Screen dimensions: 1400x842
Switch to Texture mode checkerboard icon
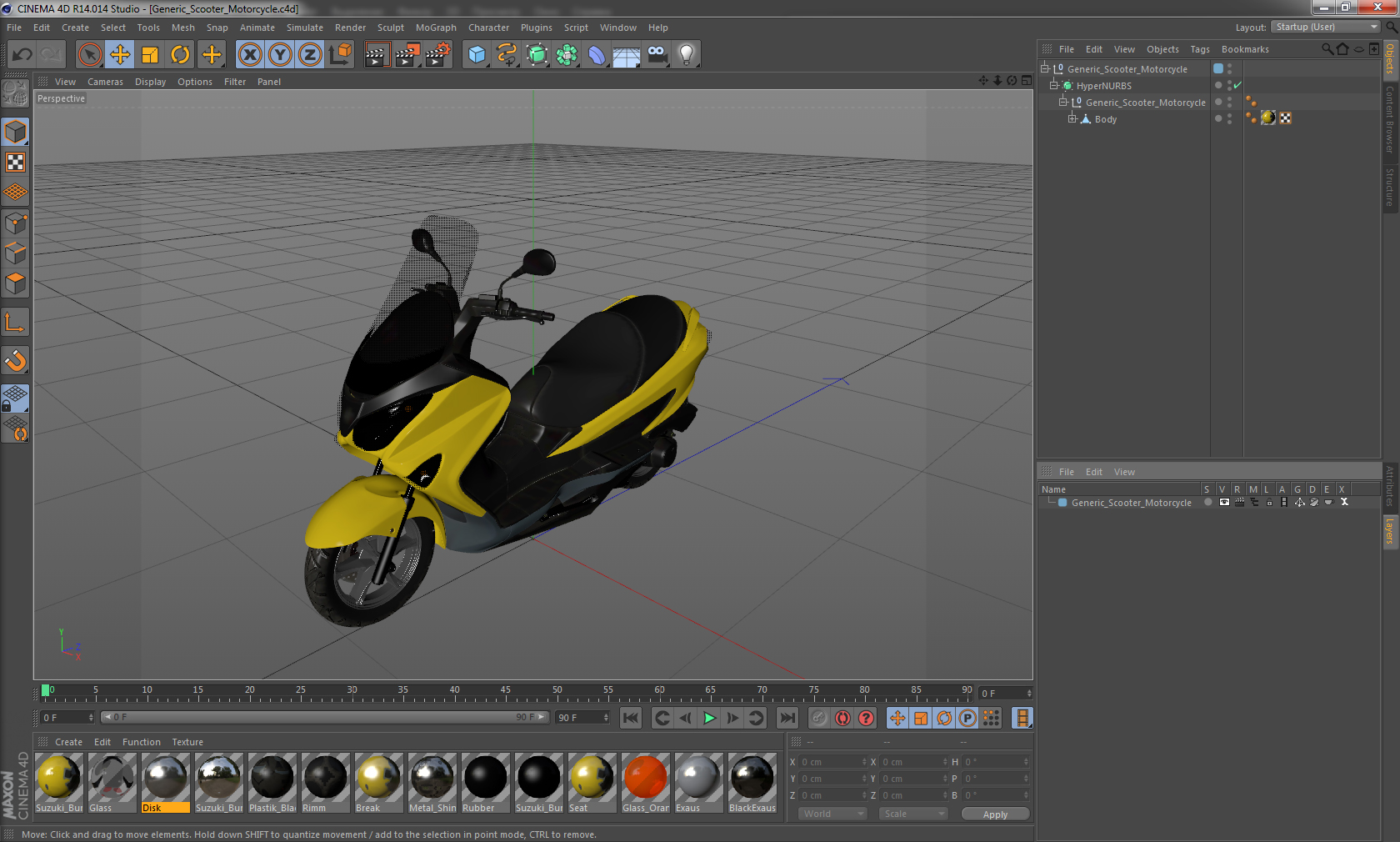[16, 162]
